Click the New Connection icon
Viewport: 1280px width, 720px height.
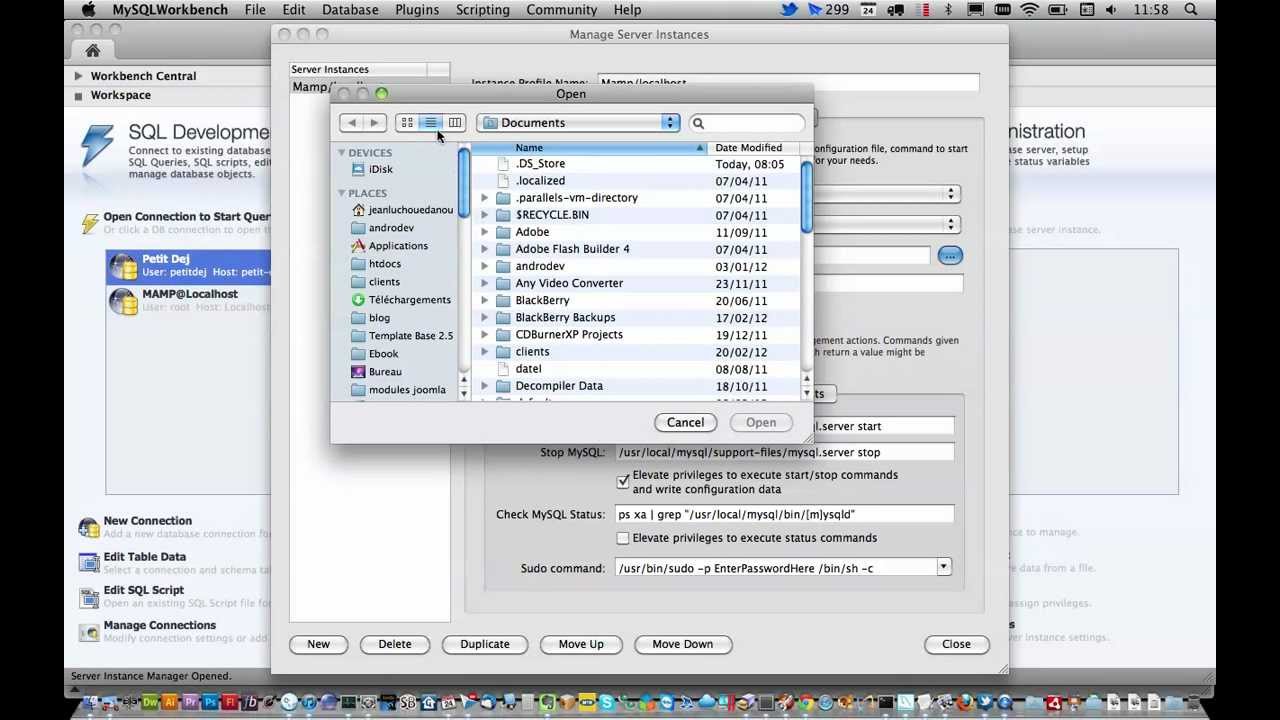89,527
